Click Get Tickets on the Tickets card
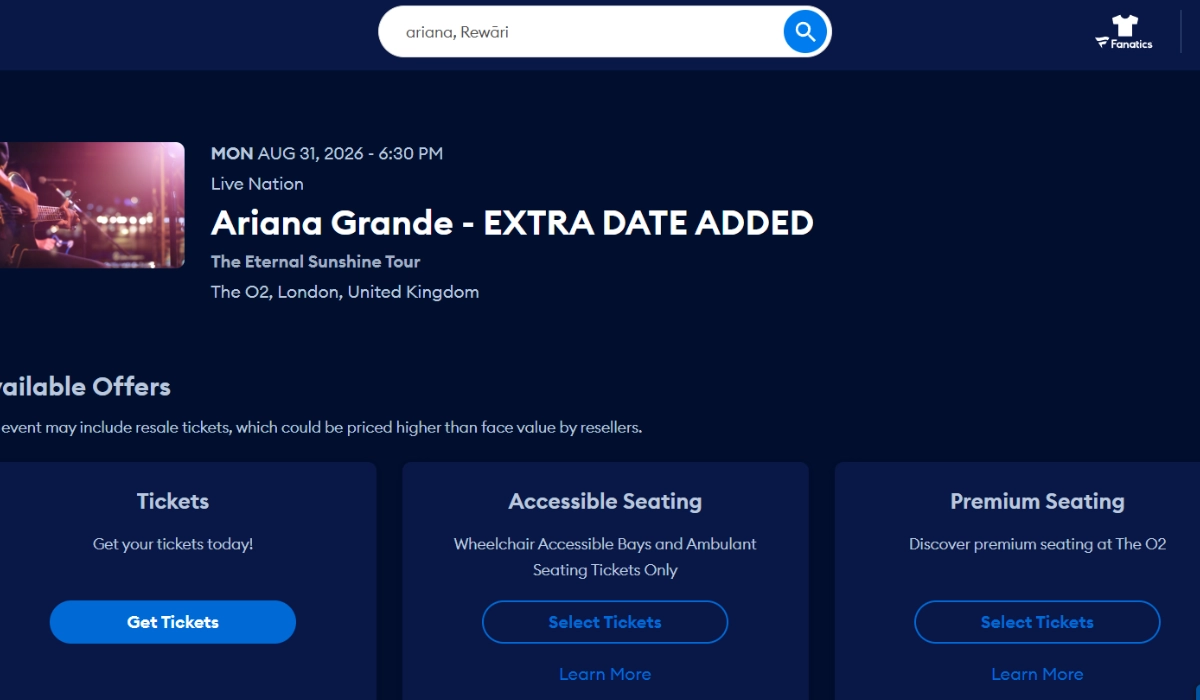Viewport: 1200px width, 700px height. (172, 621)
